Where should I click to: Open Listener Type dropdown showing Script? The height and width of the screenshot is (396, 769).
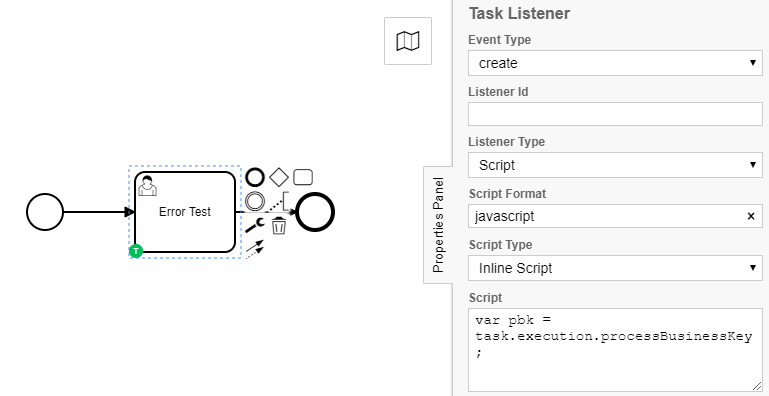tap(615, 165)
